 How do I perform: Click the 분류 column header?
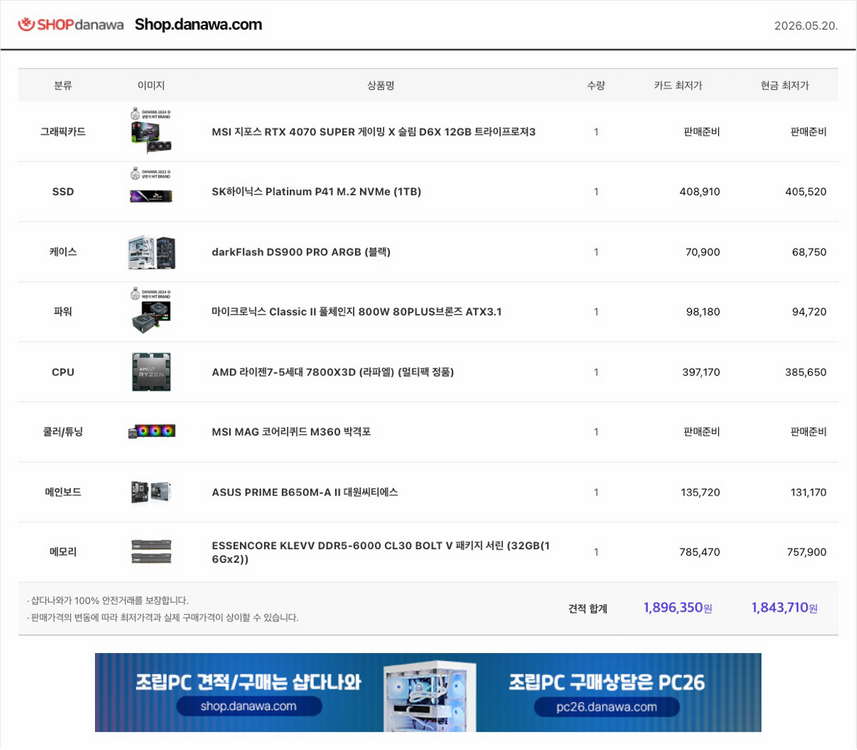click(63, 85)
